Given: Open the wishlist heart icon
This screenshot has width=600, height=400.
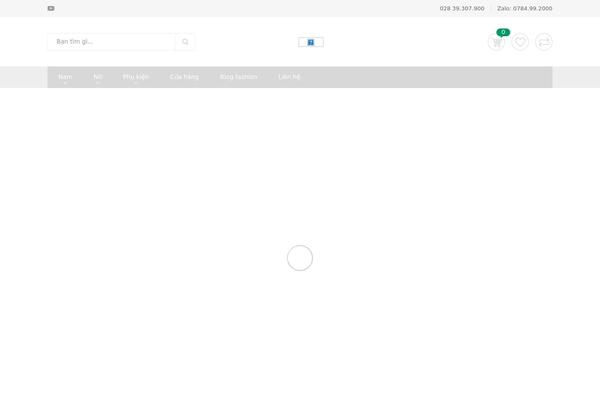Looking at the screenshot, I should [520, 42].
